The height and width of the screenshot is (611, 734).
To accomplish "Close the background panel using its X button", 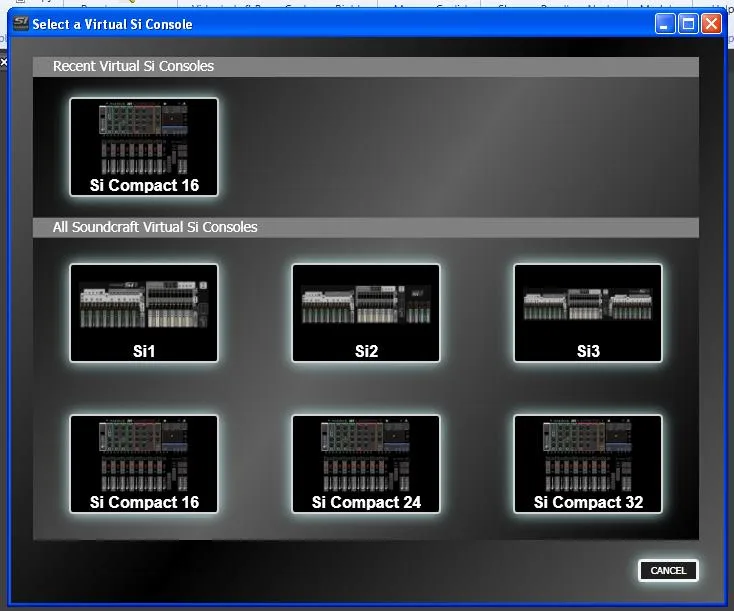I will [4, 62].
